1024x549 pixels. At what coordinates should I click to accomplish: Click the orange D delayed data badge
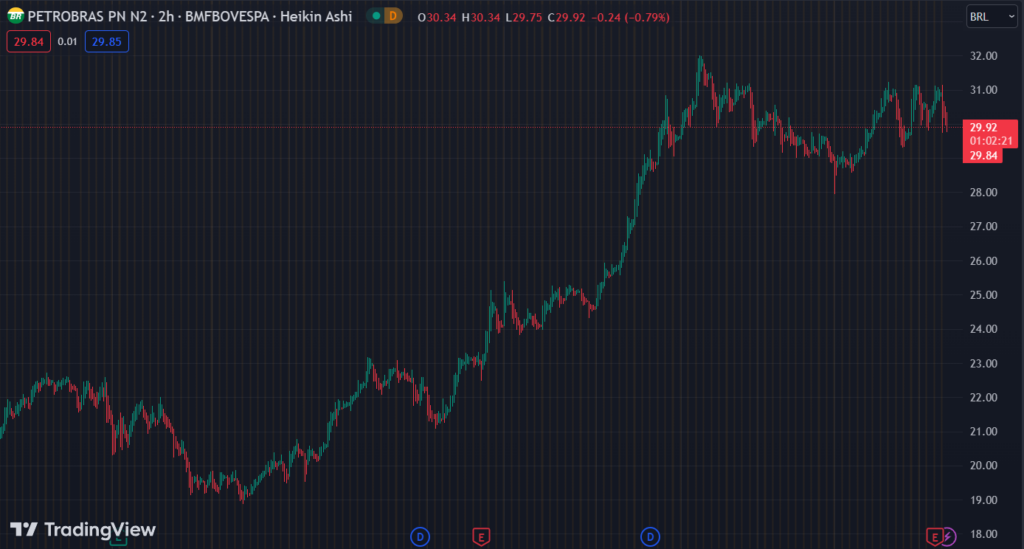[x=393, y=16]
